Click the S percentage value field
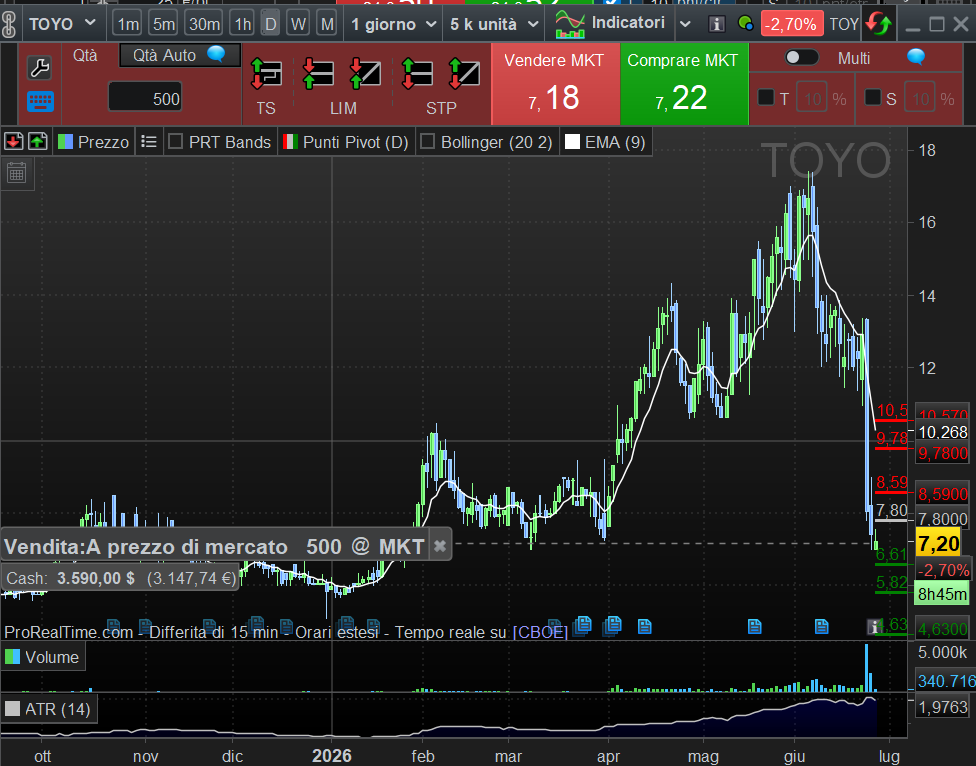This screenshot has height=766, width=976. tap(921, 99)
